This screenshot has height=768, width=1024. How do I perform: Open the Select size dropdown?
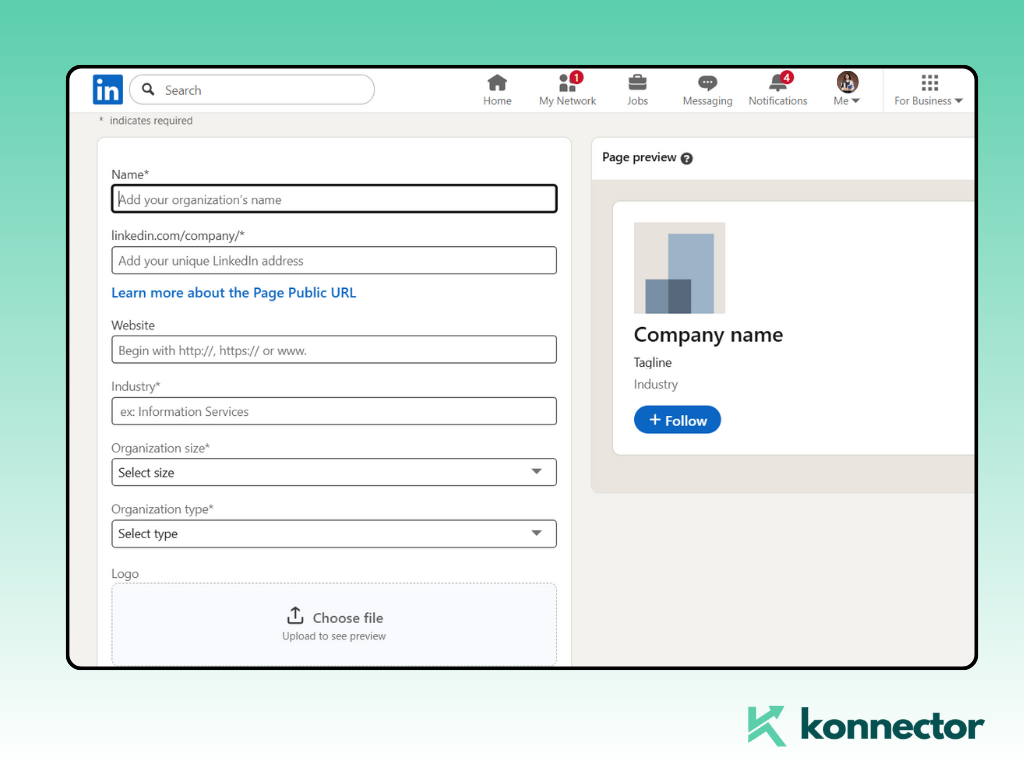334,472
